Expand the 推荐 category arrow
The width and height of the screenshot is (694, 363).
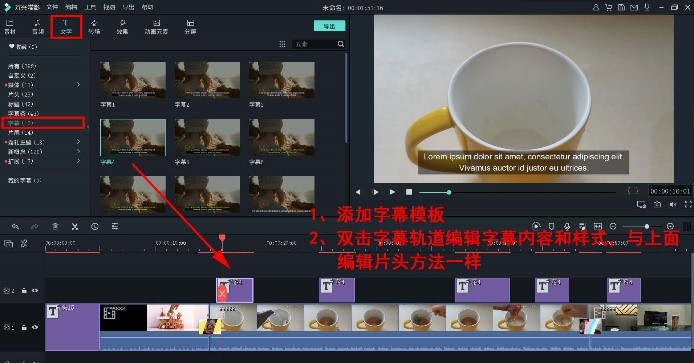[78, 85]
